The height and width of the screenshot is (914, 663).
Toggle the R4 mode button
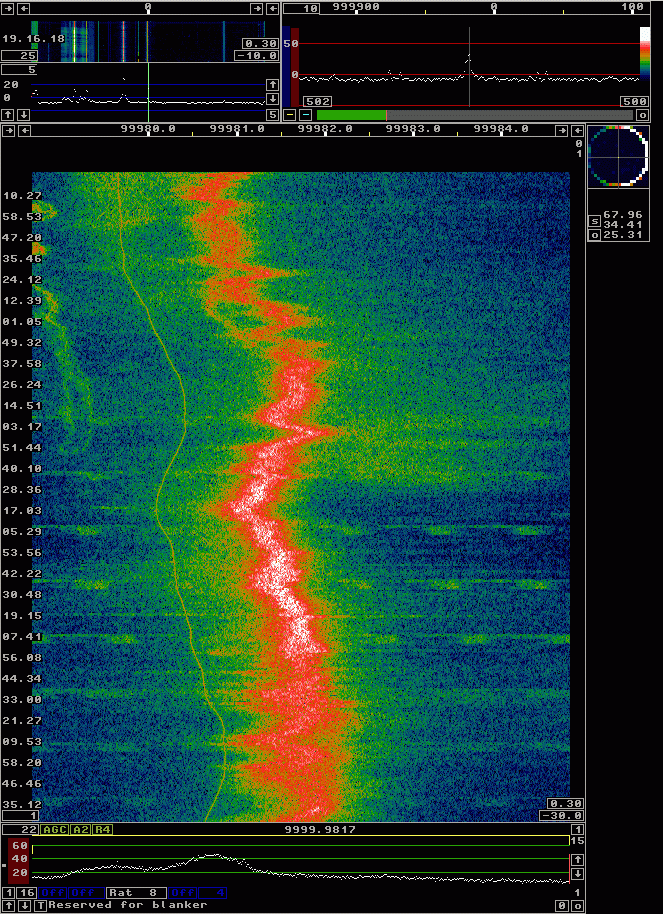point(103,829)
